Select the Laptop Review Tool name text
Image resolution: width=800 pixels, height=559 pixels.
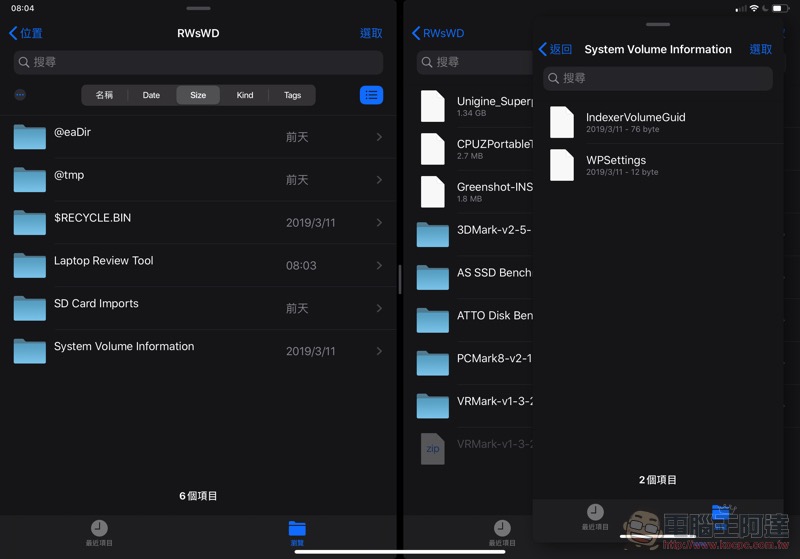(104, 261)
